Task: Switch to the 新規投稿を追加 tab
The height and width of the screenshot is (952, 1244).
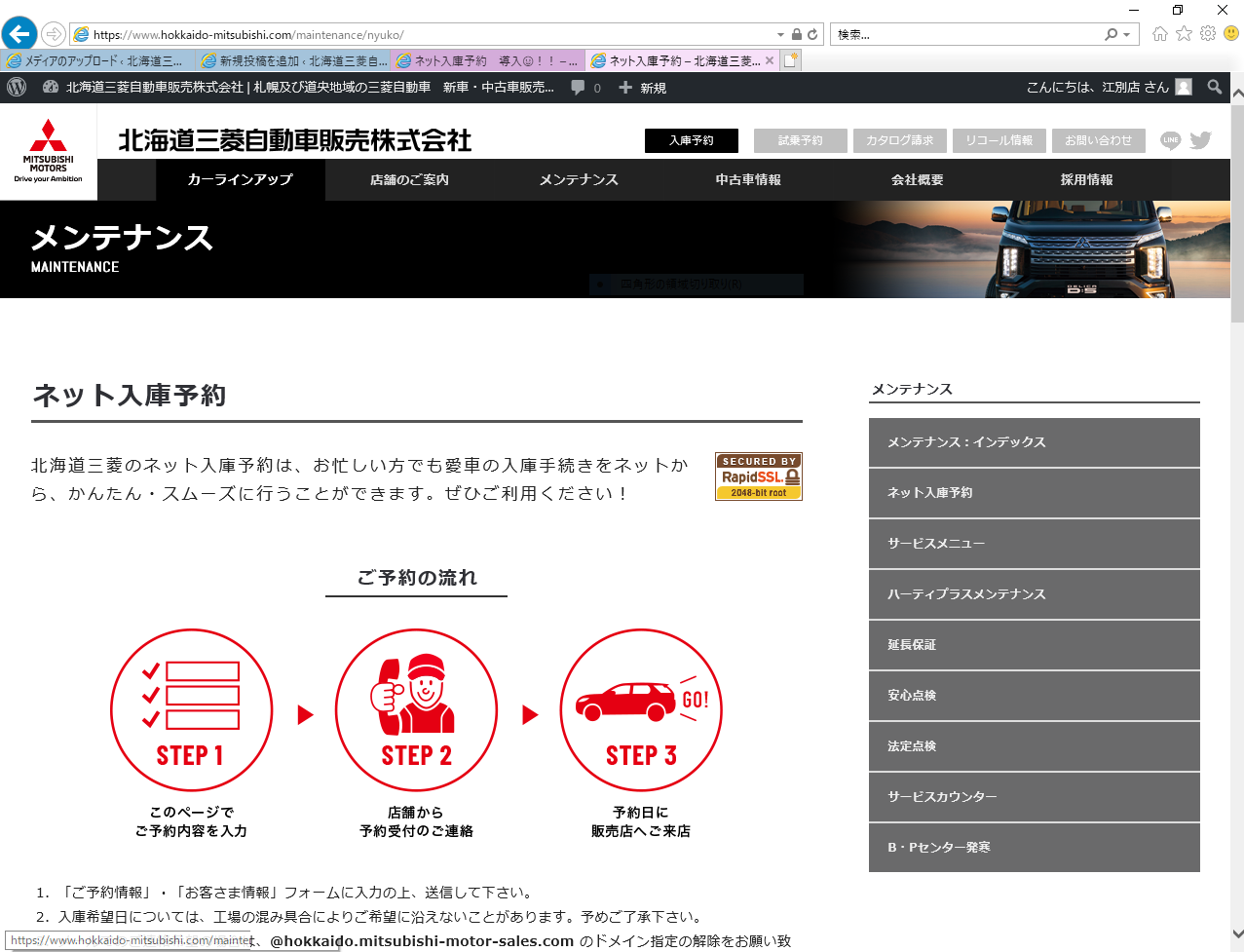Action: [x=293, y=60]
